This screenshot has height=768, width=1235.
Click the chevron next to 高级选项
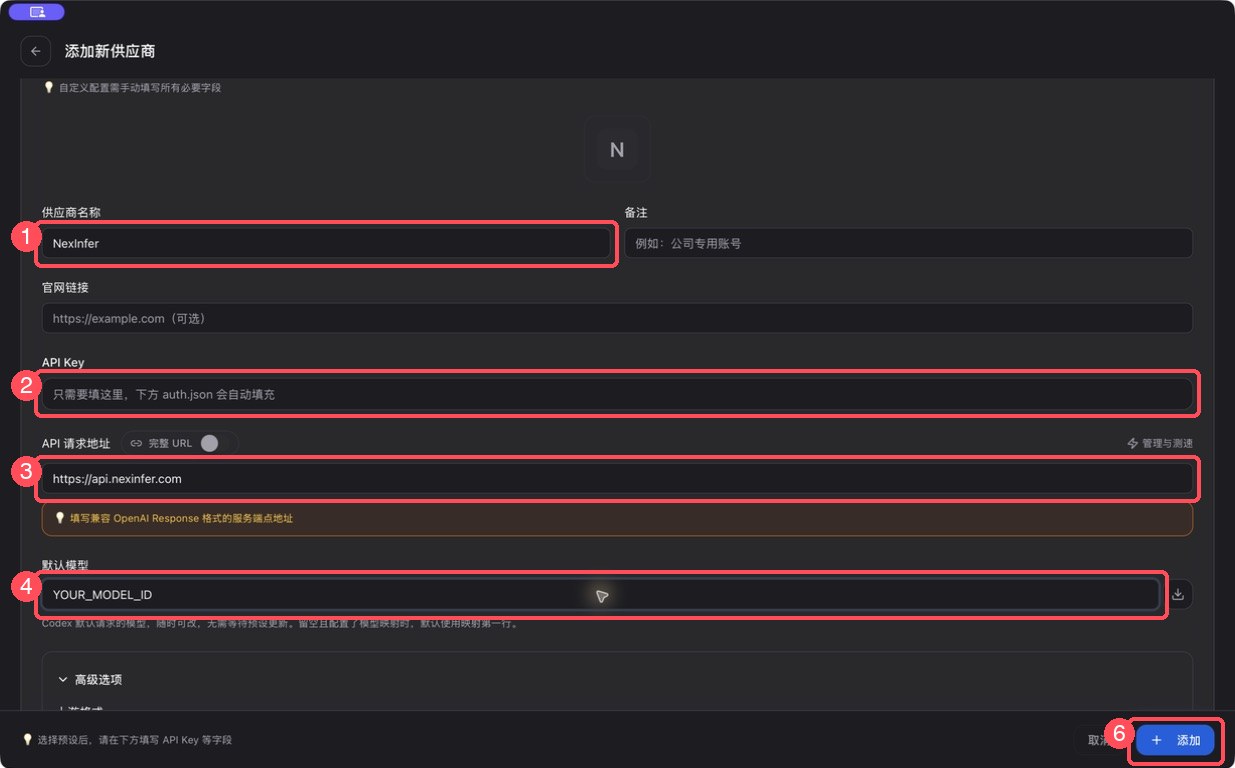(x=64, y=680)
